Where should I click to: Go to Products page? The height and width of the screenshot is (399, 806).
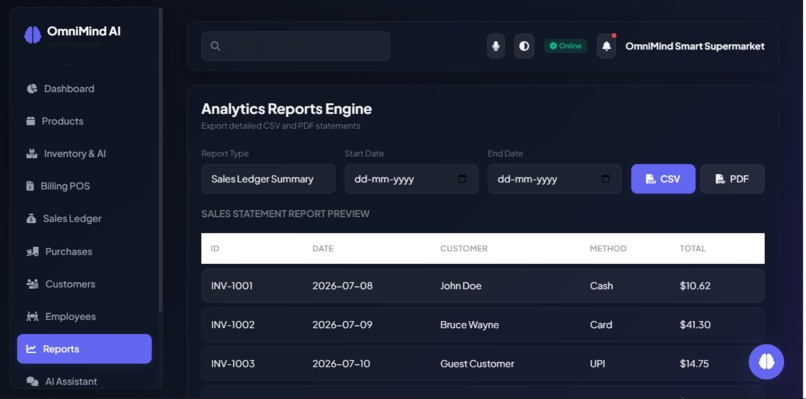pos(84,121)
